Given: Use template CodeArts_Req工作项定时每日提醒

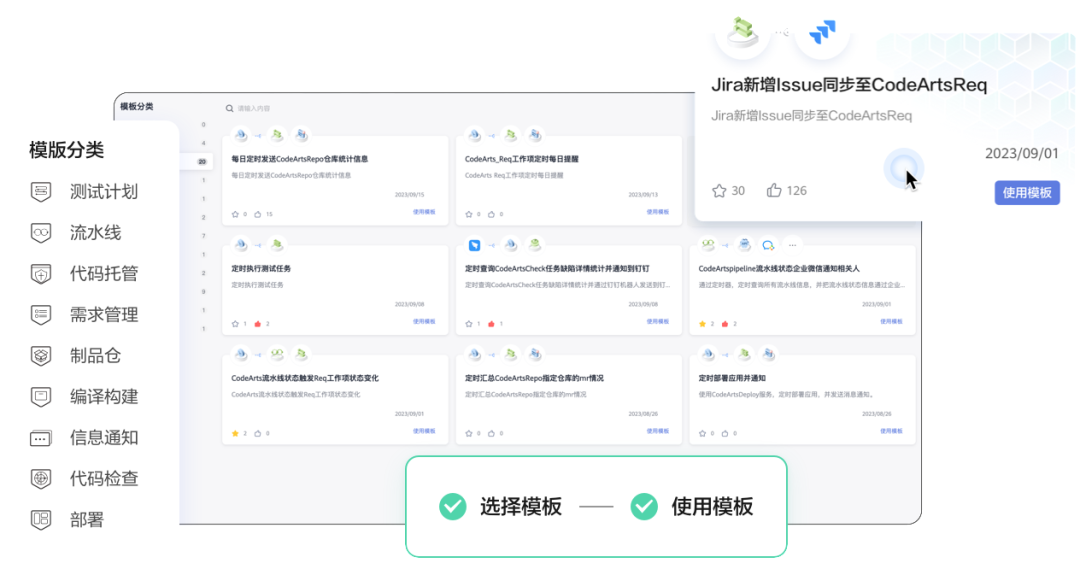Looking at the screenshot, I should click(658, 212).
